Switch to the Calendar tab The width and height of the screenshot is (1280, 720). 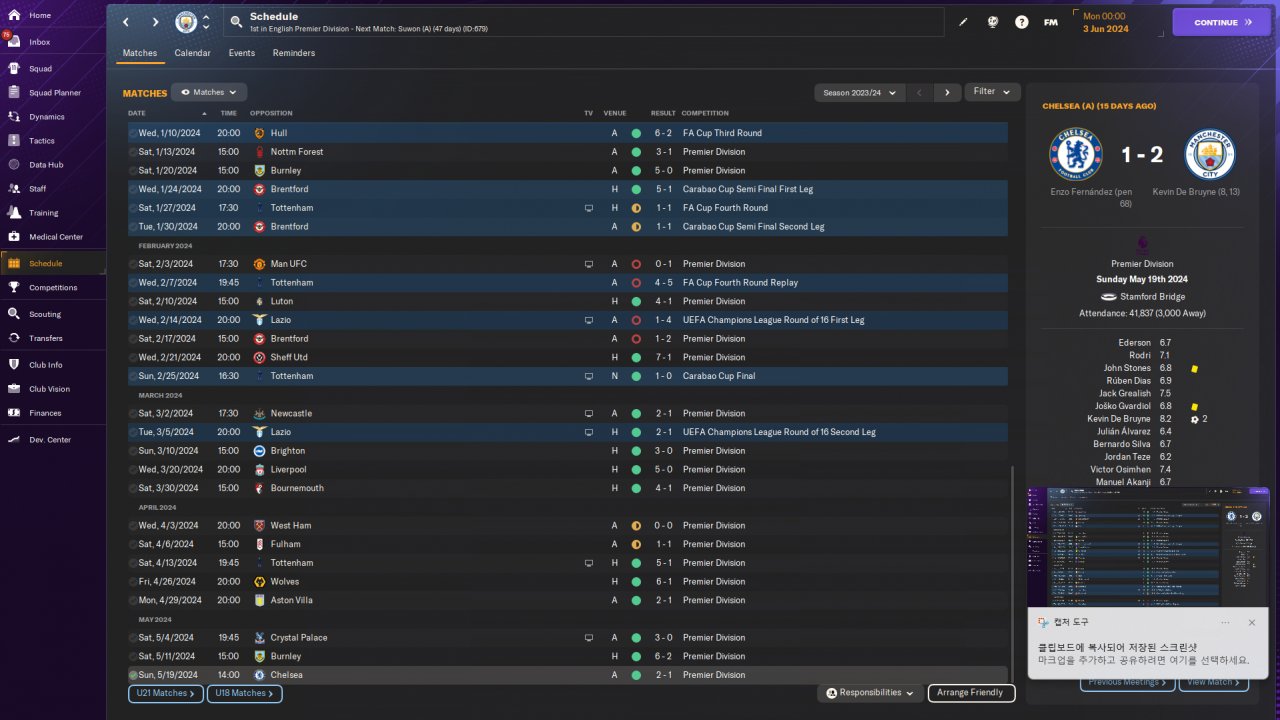192,53
